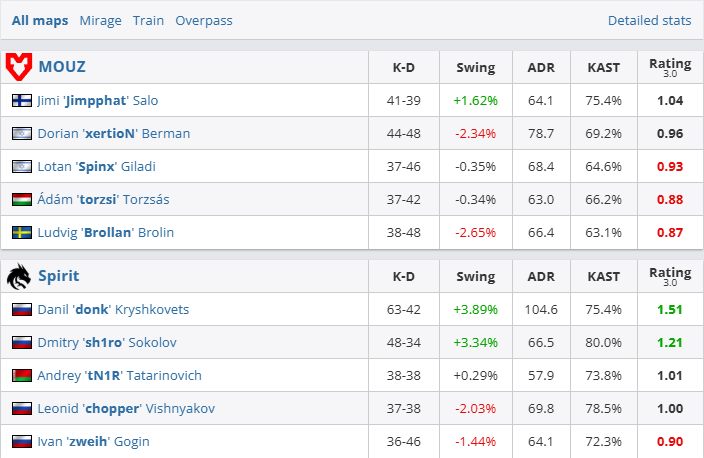704x458 pixels.
Task: Open Dmitry 'sh1ro' Sokolov player profile
Action: point(107,343)
